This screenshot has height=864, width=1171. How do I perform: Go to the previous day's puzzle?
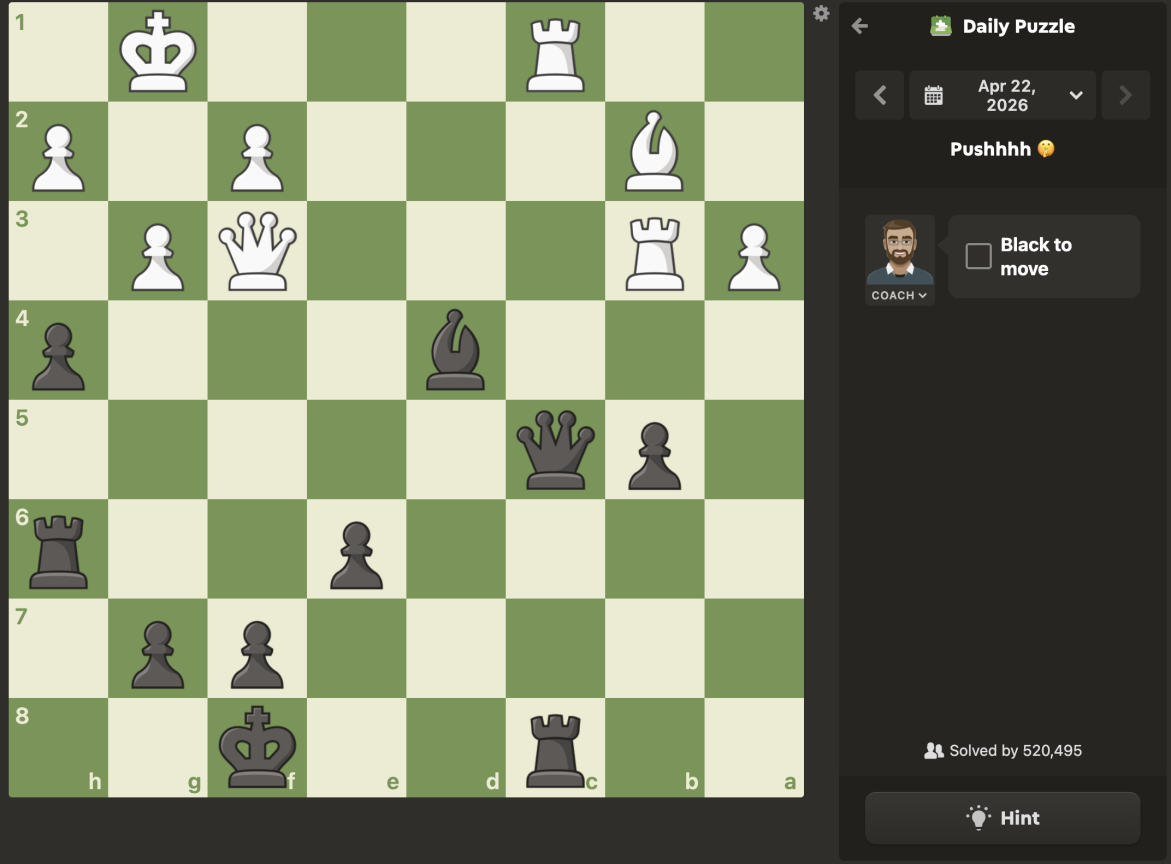coord(880,96)
